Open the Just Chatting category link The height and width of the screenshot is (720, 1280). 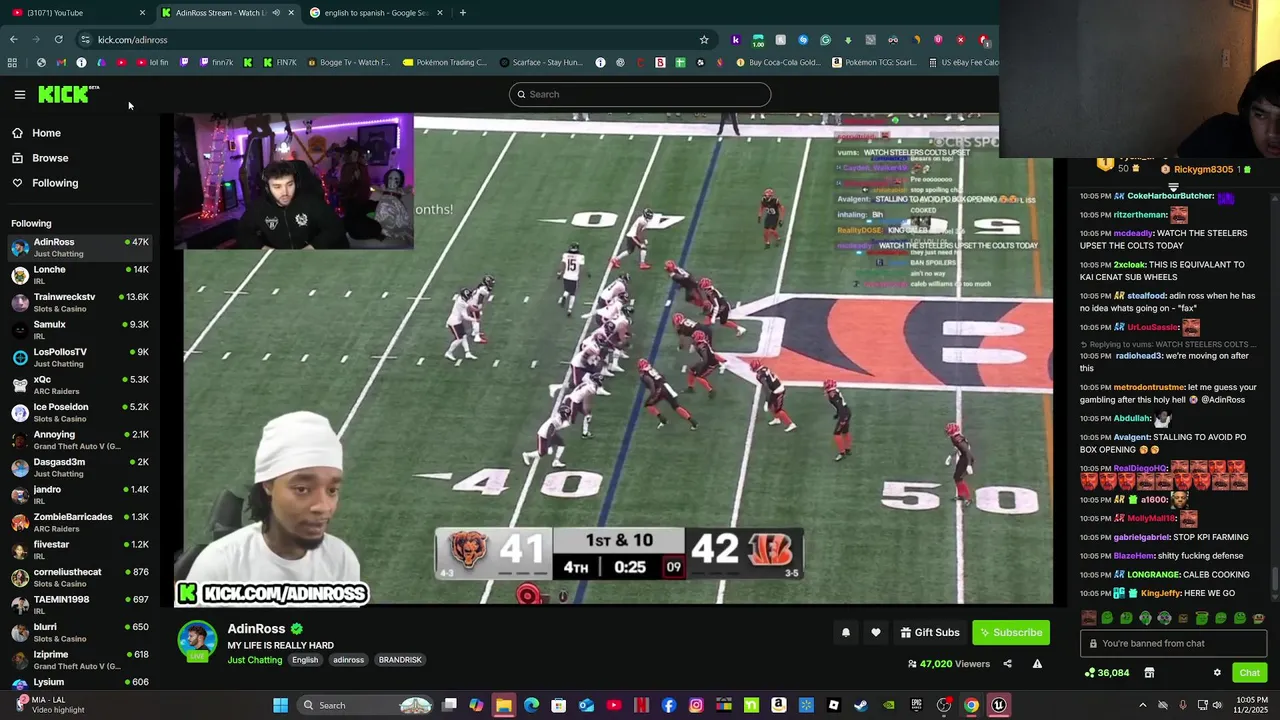point(255,660)
